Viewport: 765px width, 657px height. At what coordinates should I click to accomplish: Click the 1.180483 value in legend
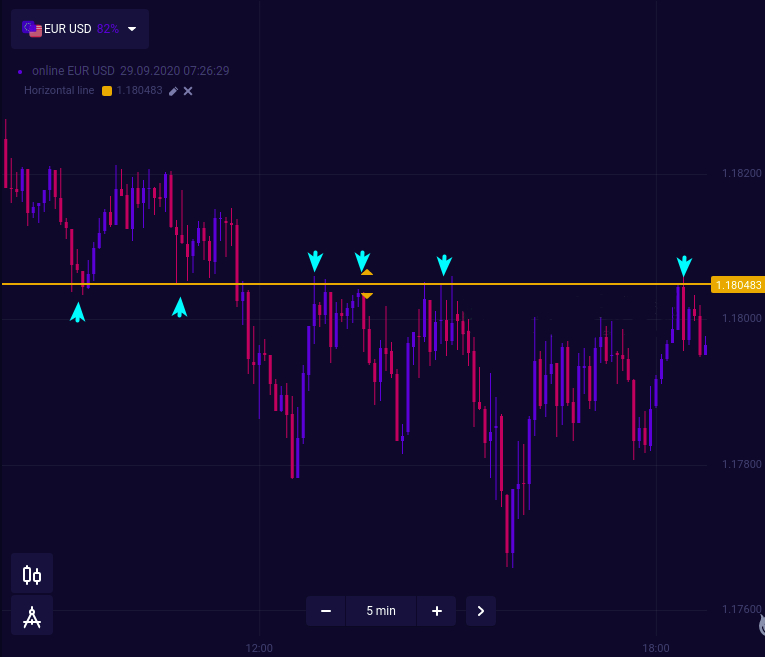(140, 90)
